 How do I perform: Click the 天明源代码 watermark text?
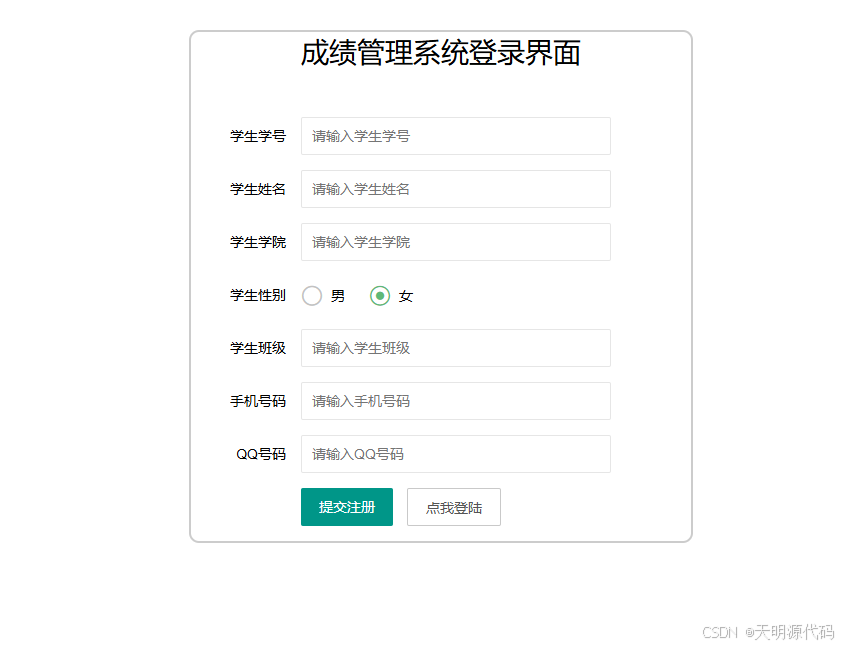[793, 631]
